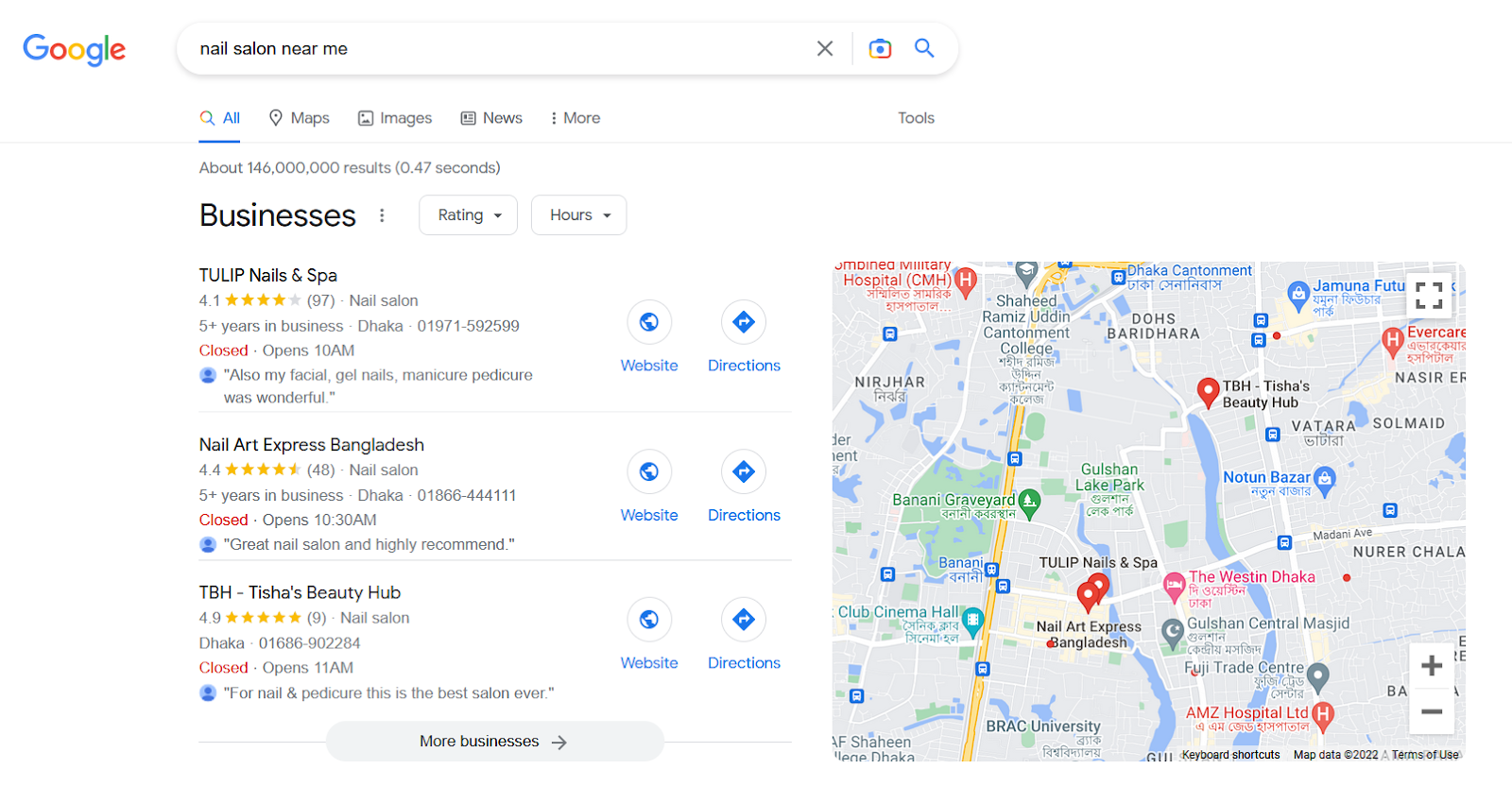Image resolution: width=1512 pixels, height=786 pixels.
Task: Click the blue magnifier search icon
Action: pyautogui.click(x=924, y=48)
